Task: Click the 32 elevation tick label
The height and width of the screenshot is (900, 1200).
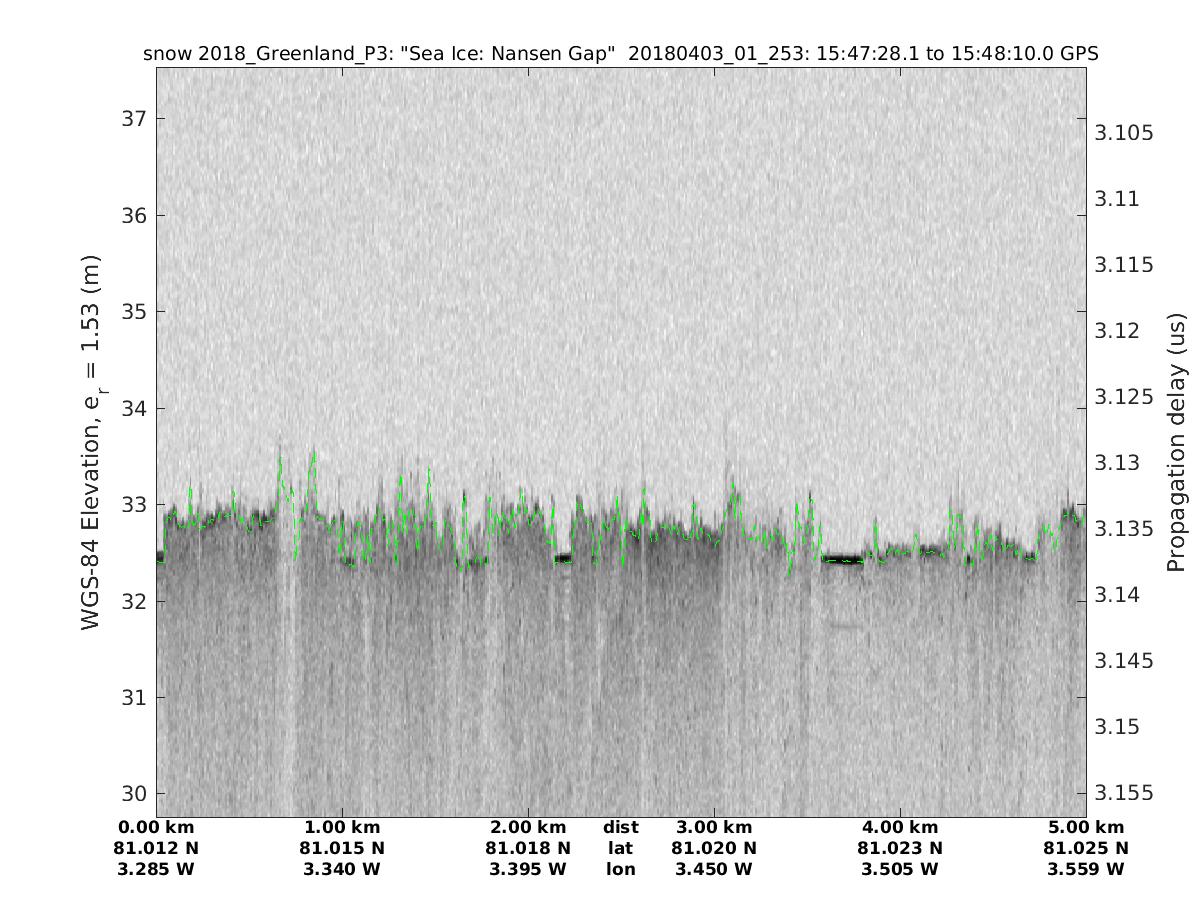Action: tap(135, 602)
